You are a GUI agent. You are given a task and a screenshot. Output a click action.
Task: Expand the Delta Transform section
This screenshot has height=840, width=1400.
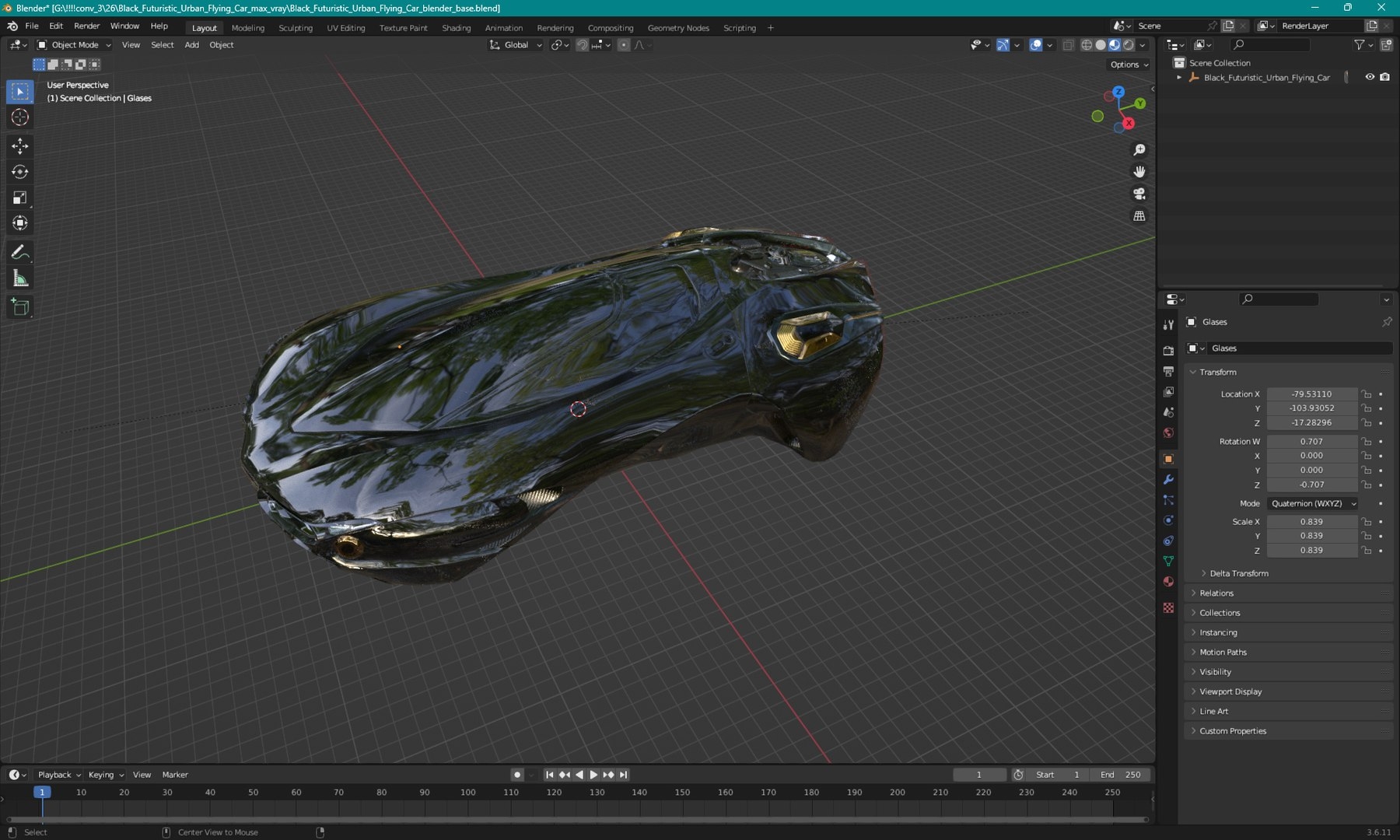[x=1235, y=573]
